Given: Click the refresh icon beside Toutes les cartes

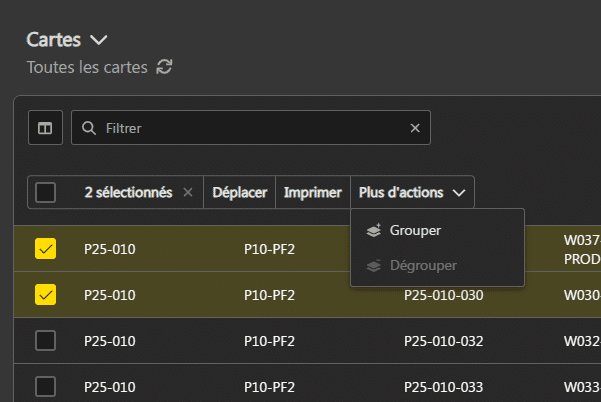Looking at the screenshot, I should pyautogui.click(x=164, y=67).
